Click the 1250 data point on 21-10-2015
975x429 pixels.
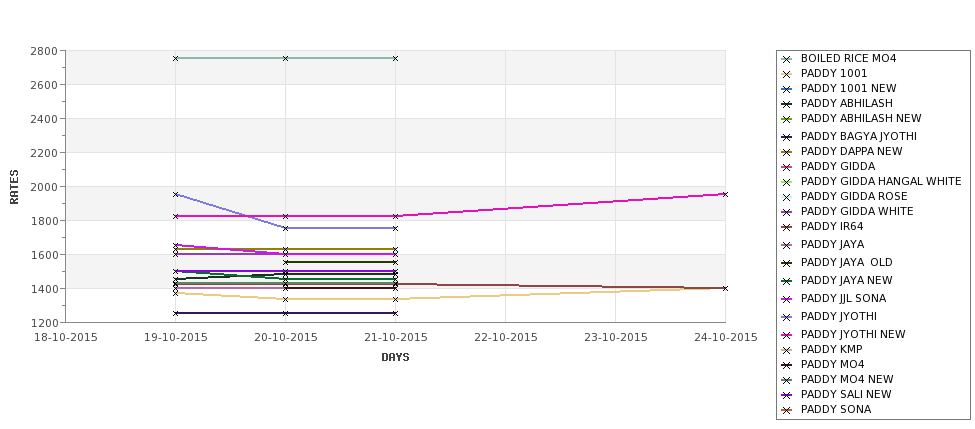[x=395, y=313]
